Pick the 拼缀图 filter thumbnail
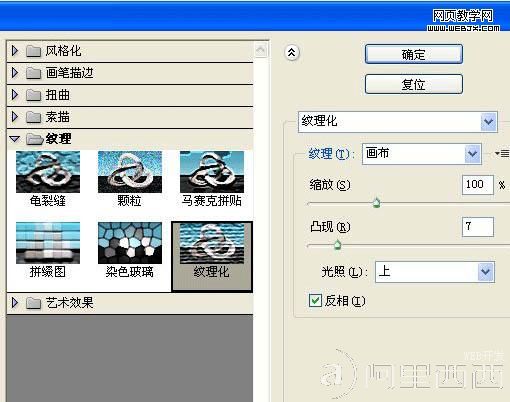510x402 pixels. pyautogui.click(x=48, y=243)
